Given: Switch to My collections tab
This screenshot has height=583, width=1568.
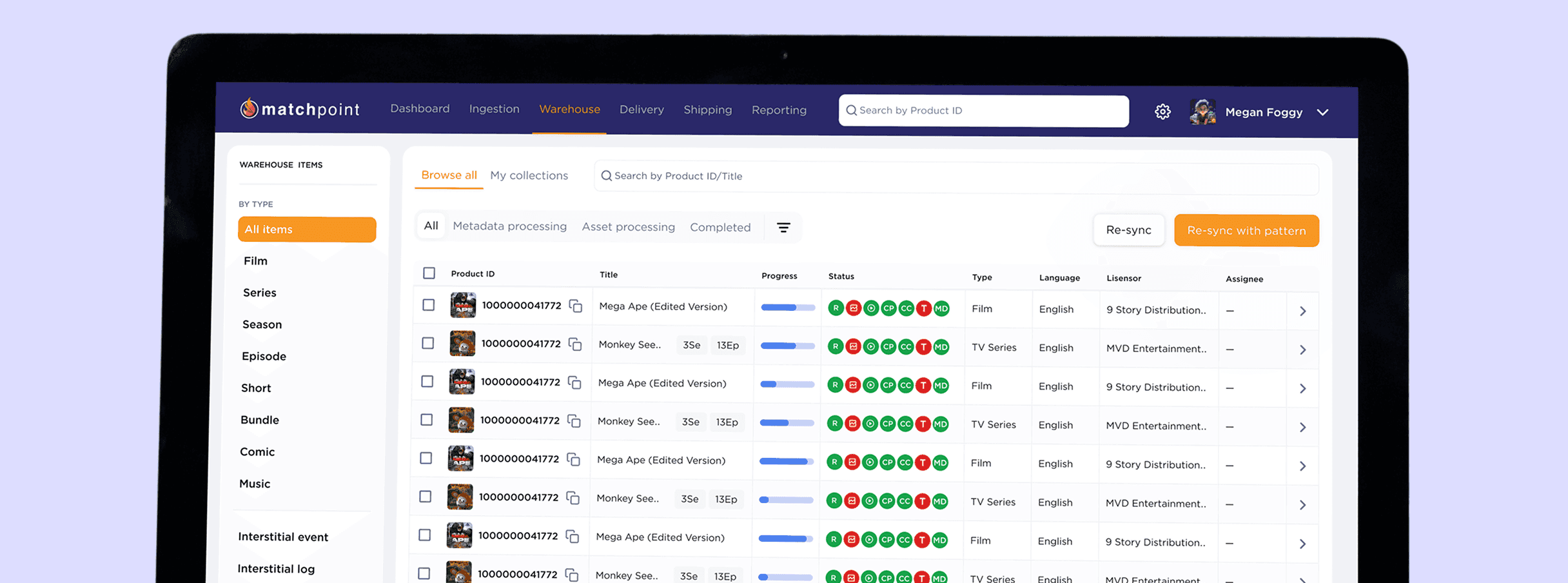Looking at the screenshot, I should tap(529, 175).
